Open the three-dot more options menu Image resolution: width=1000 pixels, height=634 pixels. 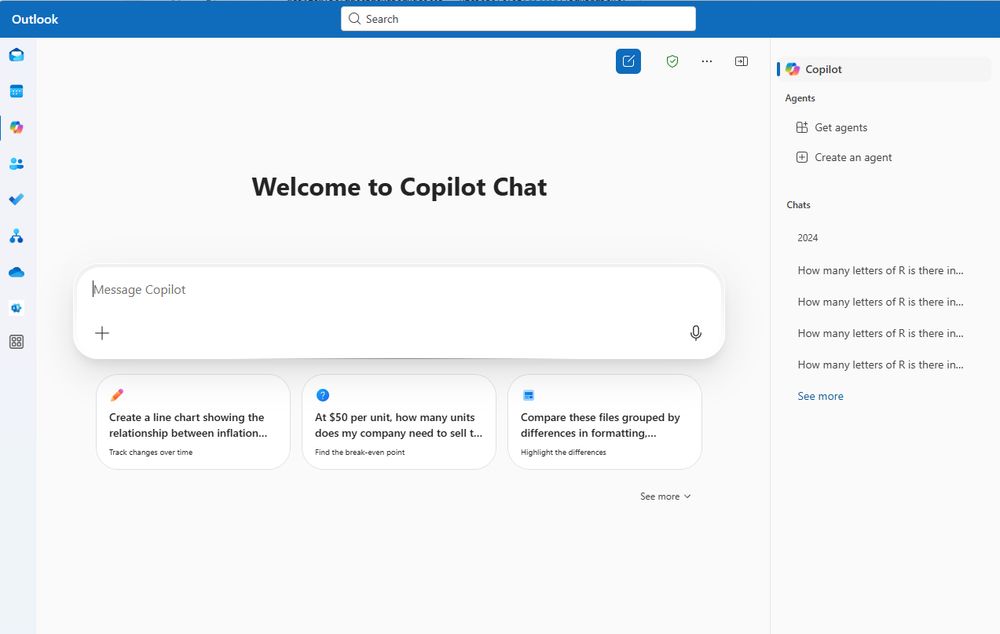click(707, 61)
